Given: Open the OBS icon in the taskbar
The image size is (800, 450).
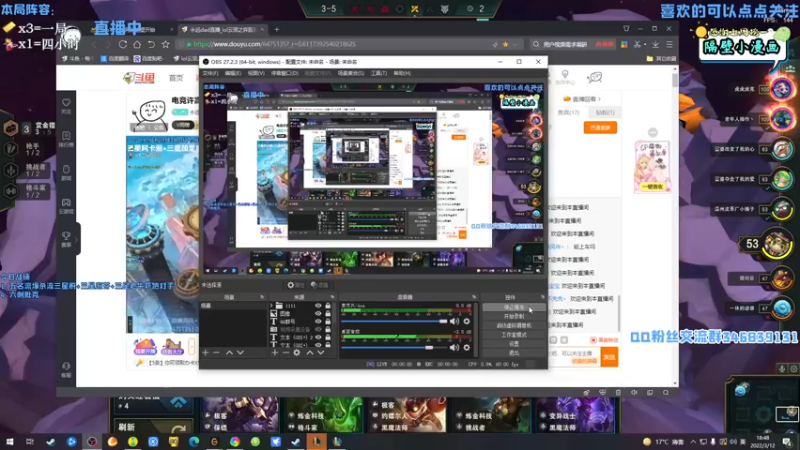Looking at the screenshot, I should (x=92, y=442).
